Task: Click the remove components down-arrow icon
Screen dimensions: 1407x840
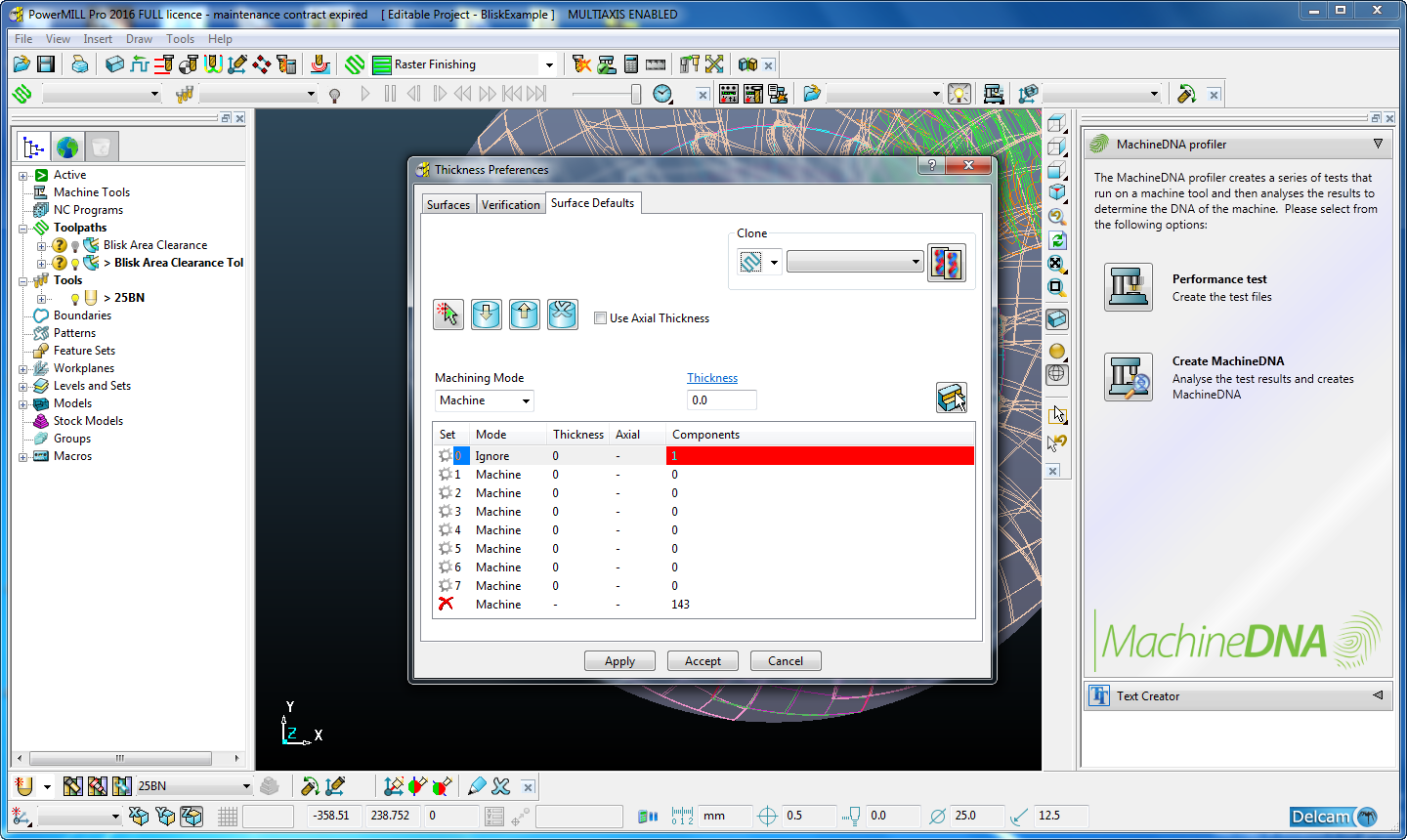Action: click(487, 315)
